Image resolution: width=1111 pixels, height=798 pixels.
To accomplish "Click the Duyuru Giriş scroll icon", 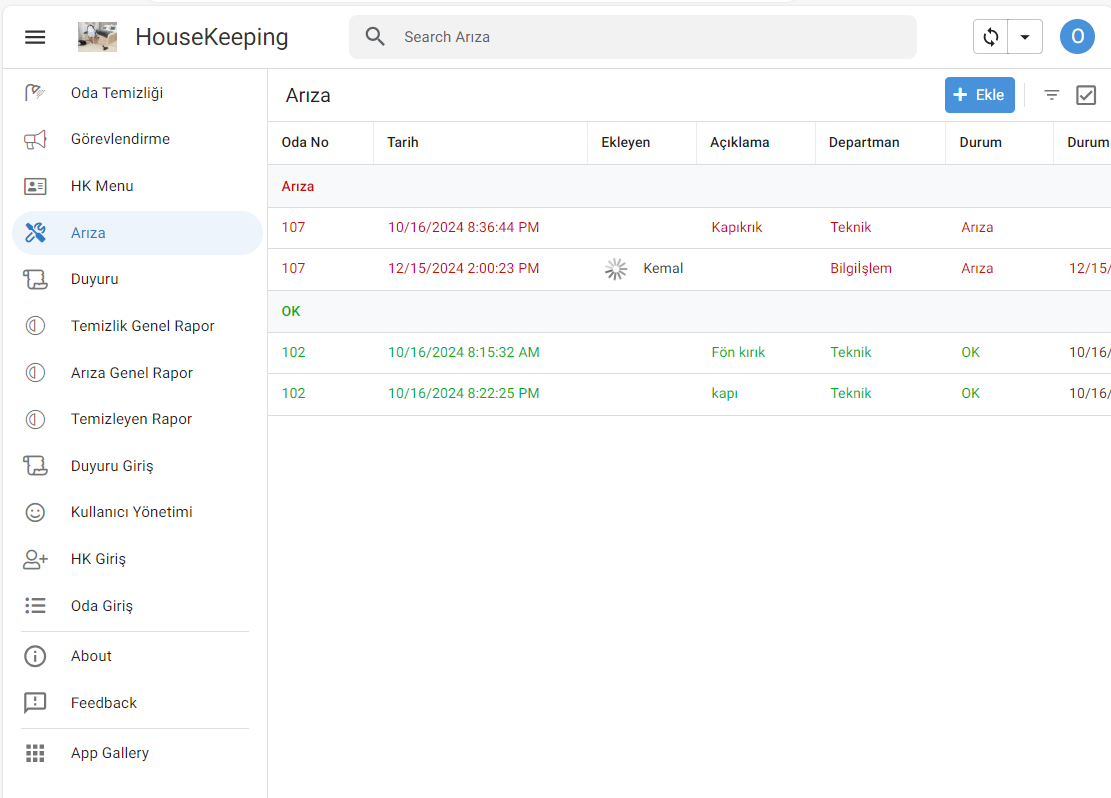I will coord(35,466).
